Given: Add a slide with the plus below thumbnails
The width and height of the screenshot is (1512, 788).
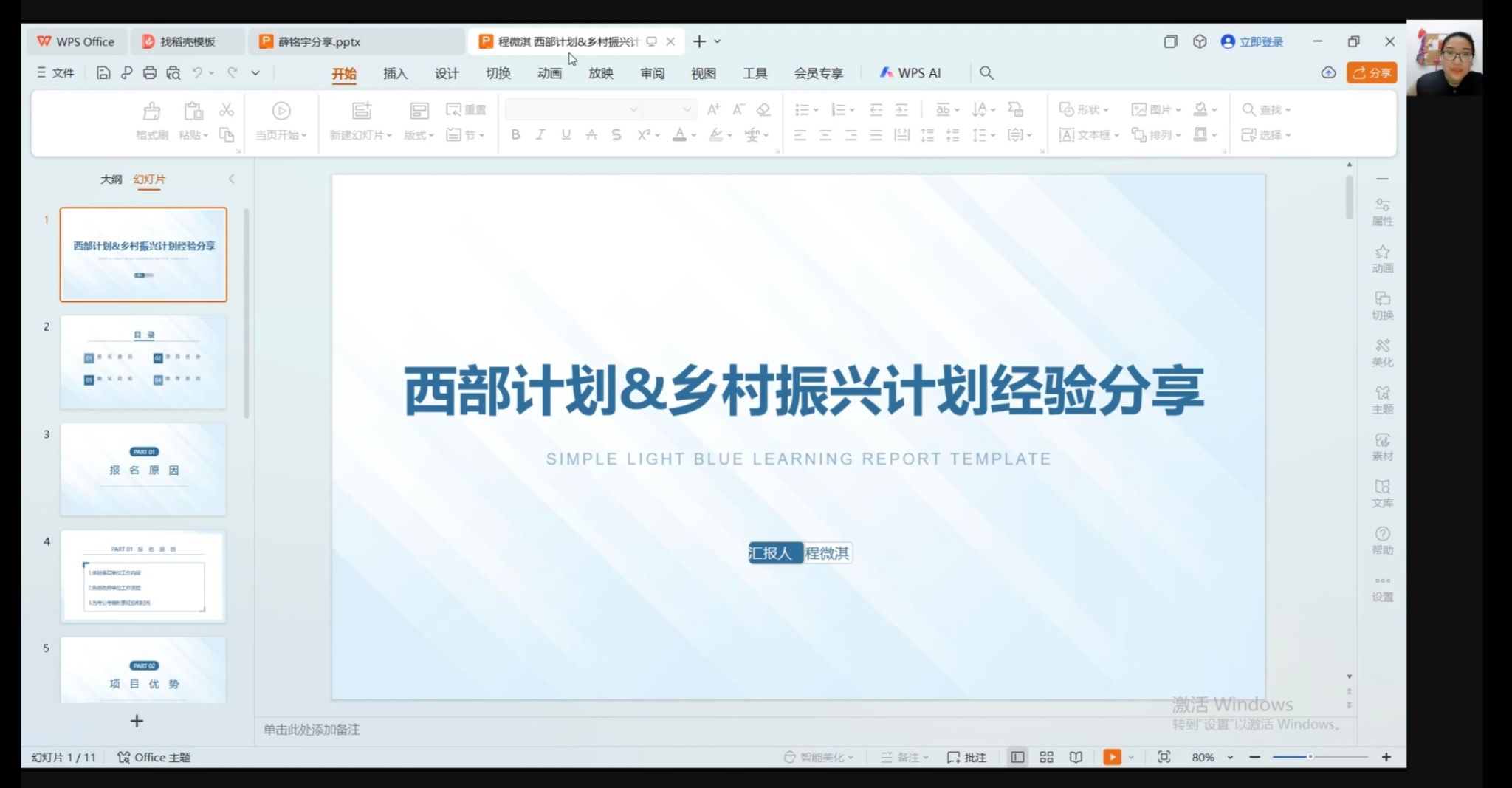Looking at the screenshot, I should (x=137, y=721).
